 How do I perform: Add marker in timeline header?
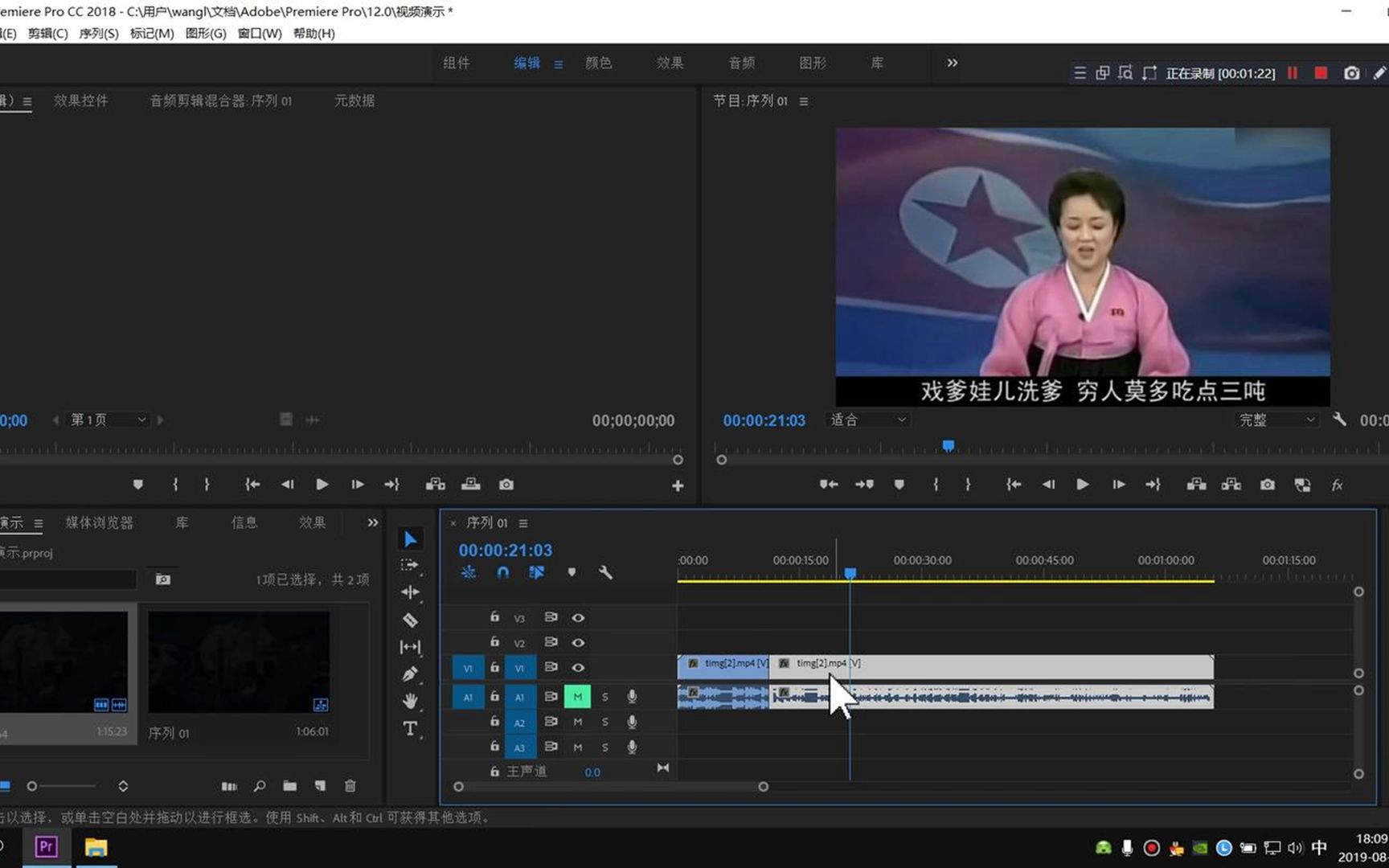coord(572,572)
